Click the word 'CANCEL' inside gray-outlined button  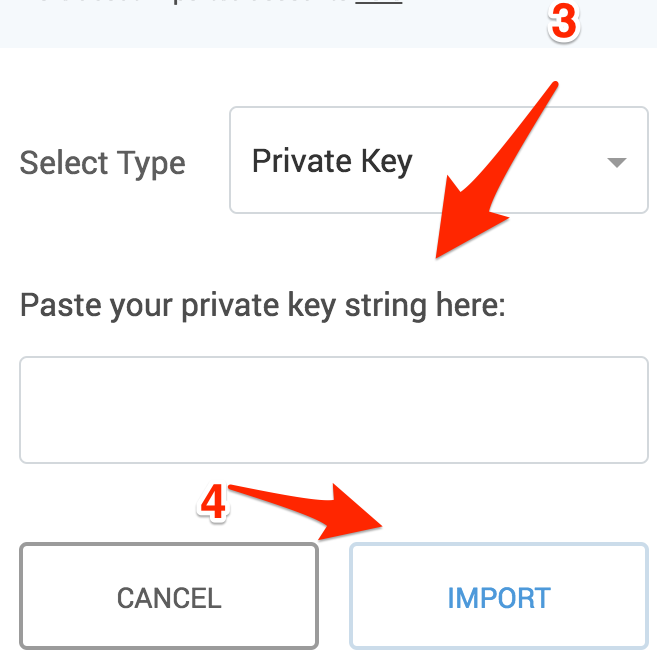point(169,598)
